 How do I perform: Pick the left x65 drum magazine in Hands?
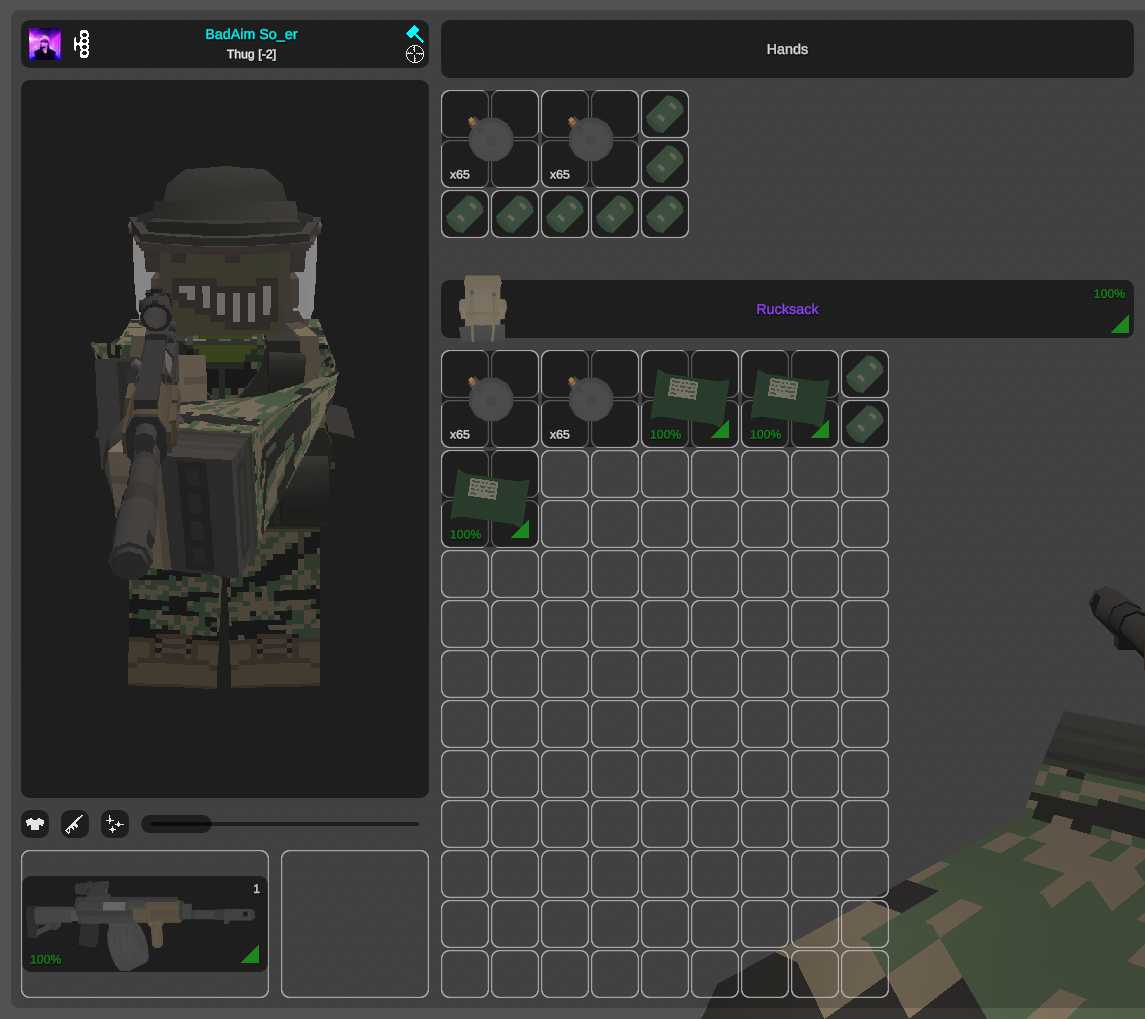pos(490,139)
